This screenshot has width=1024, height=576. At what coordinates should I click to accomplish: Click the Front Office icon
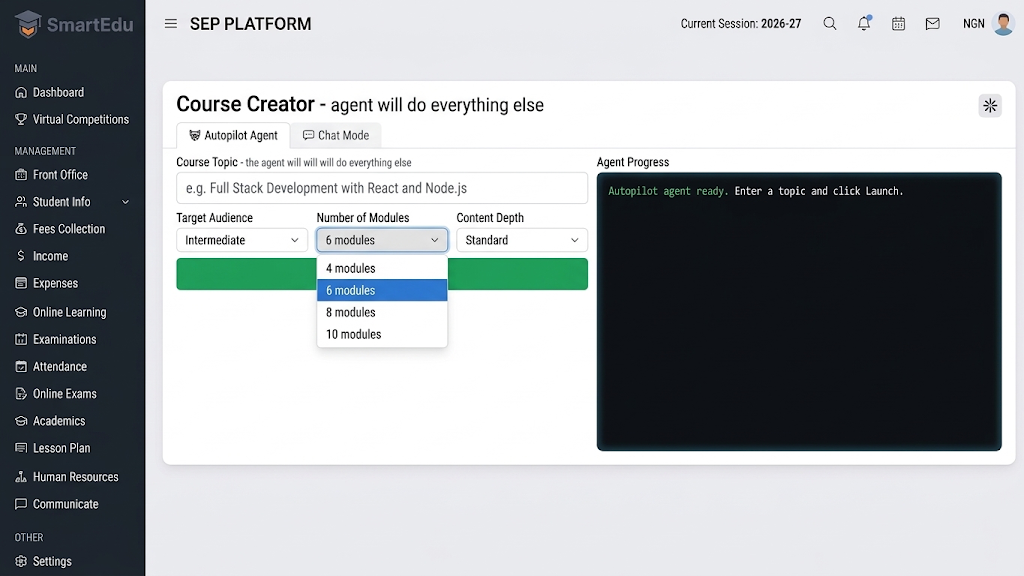coord(21,174)
